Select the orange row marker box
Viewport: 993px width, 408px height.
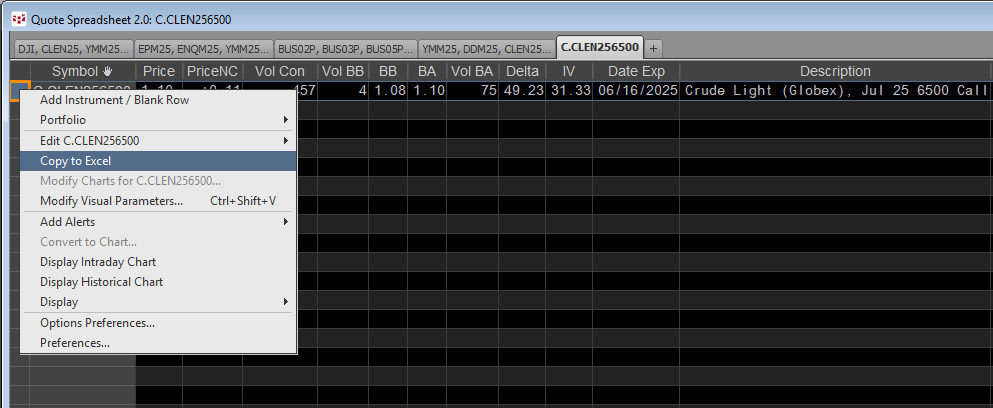click(19, 91)
